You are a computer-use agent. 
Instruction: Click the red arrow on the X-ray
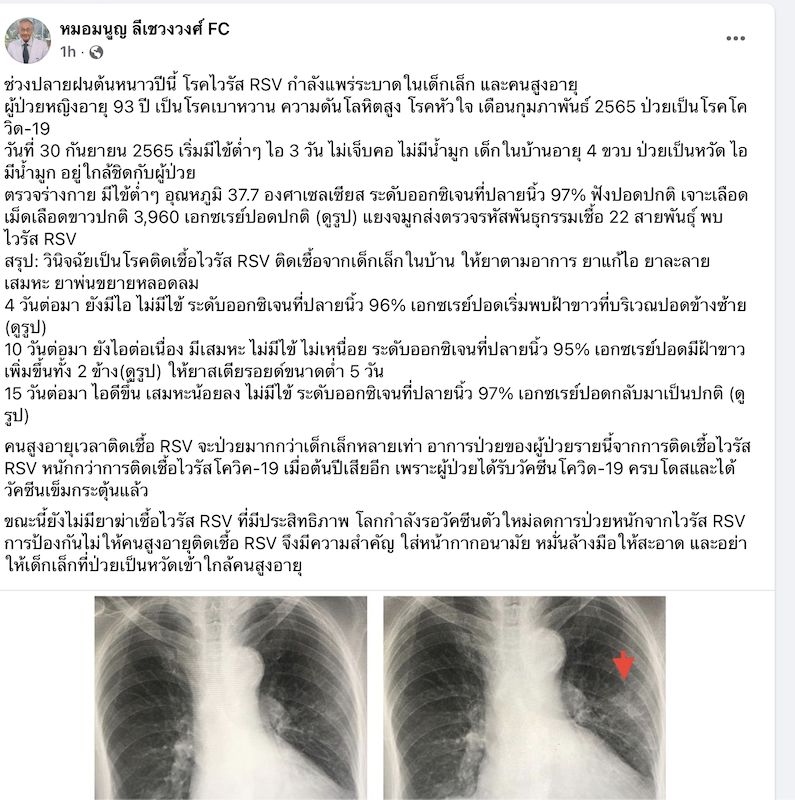[624, 666]
